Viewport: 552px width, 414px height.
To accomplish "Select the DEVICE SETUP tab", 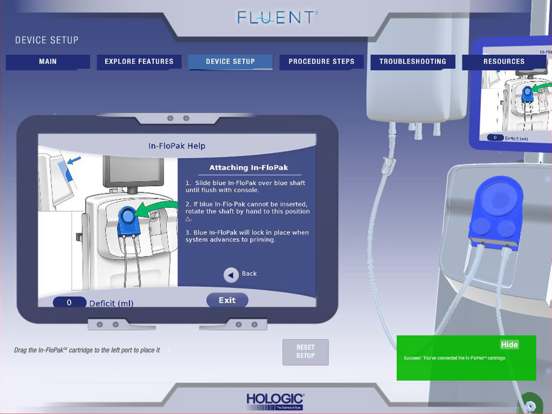I will pos(230,62).
